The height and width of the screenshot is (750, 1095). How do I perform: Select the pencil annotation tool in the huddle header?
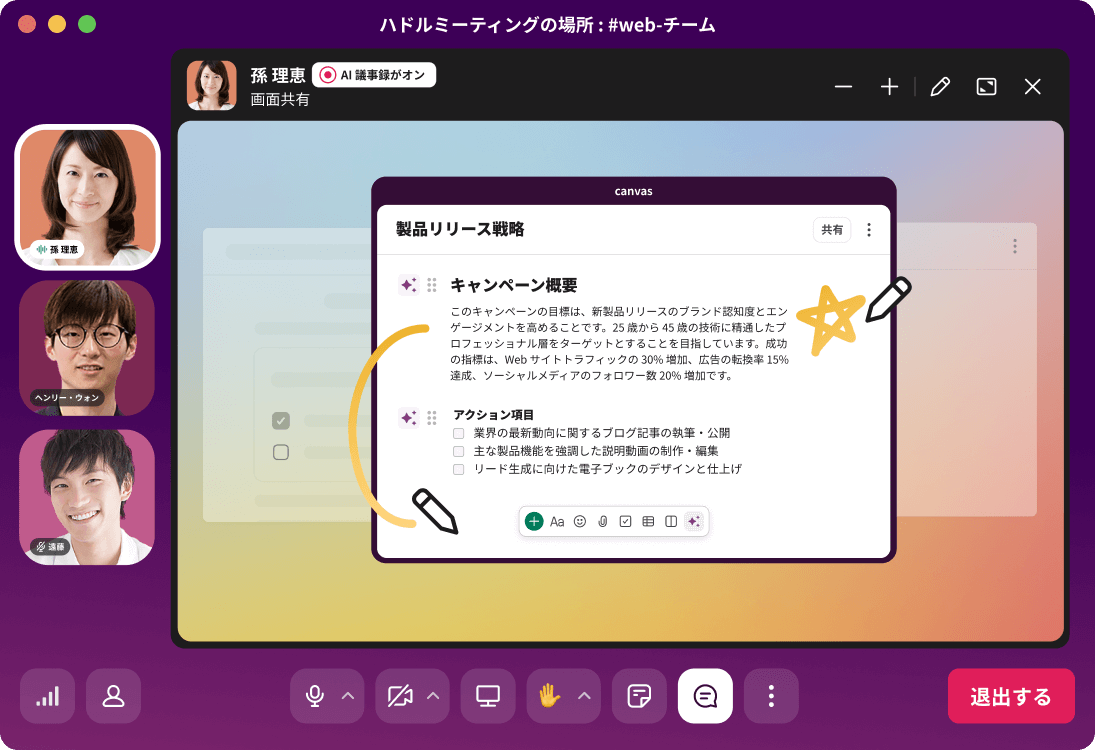click(x=940, y=87)
